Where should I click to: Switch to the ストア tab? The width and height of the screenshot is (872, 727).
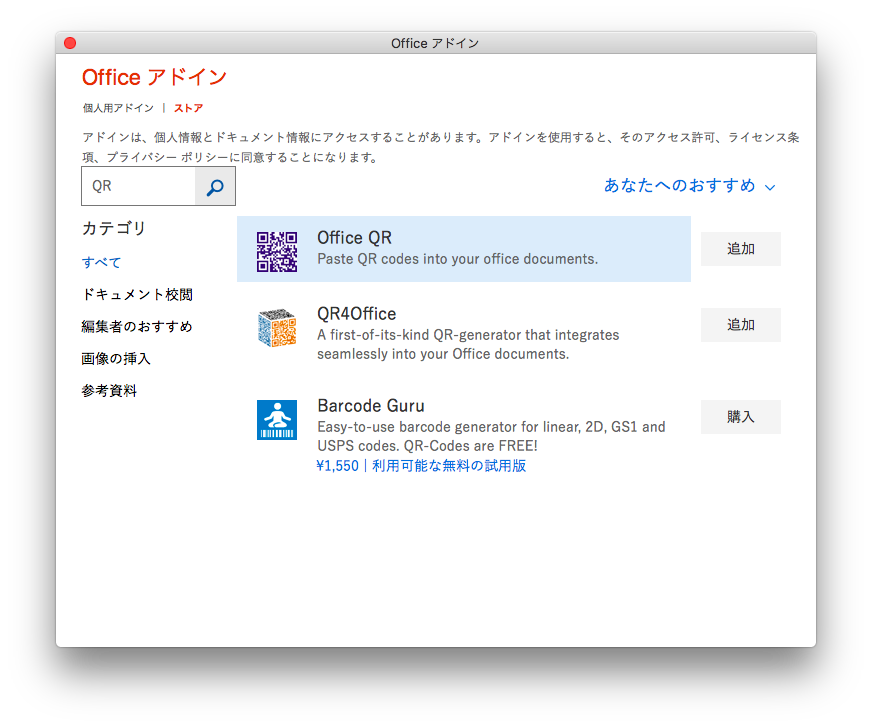pyautogui.click(x=189, y=108)
